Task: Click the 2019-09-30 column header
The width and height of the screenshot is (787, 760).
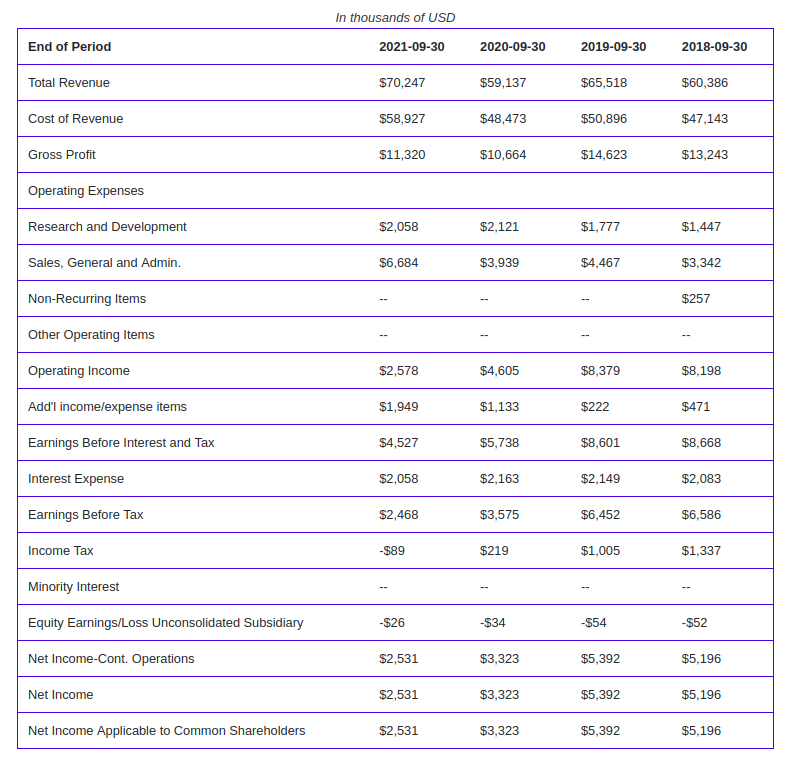Action: click(x=613, y=47)
